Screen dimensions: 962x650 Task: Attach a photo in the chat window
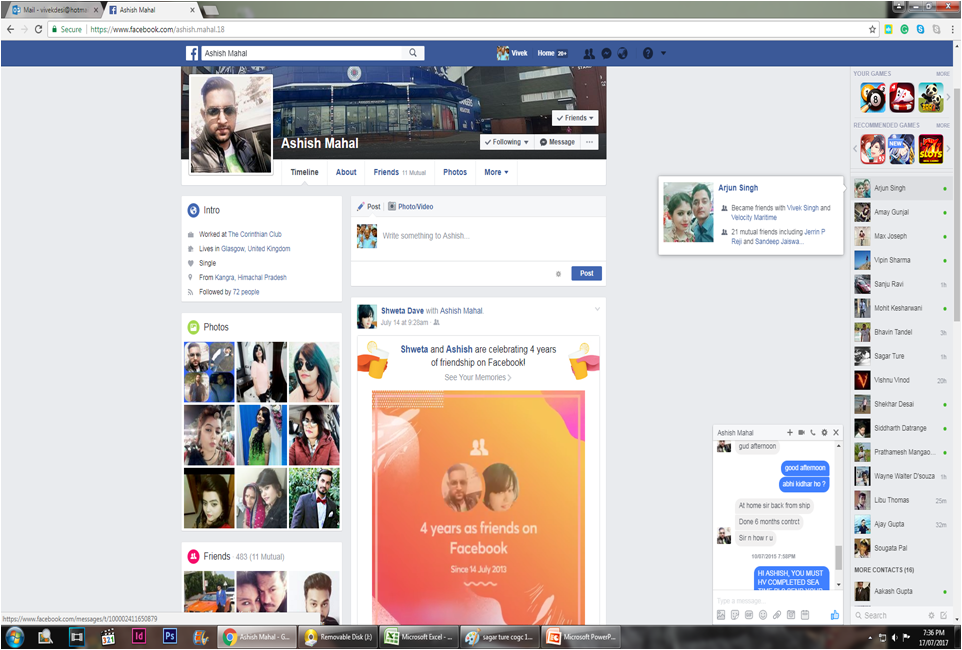[721, 615]
